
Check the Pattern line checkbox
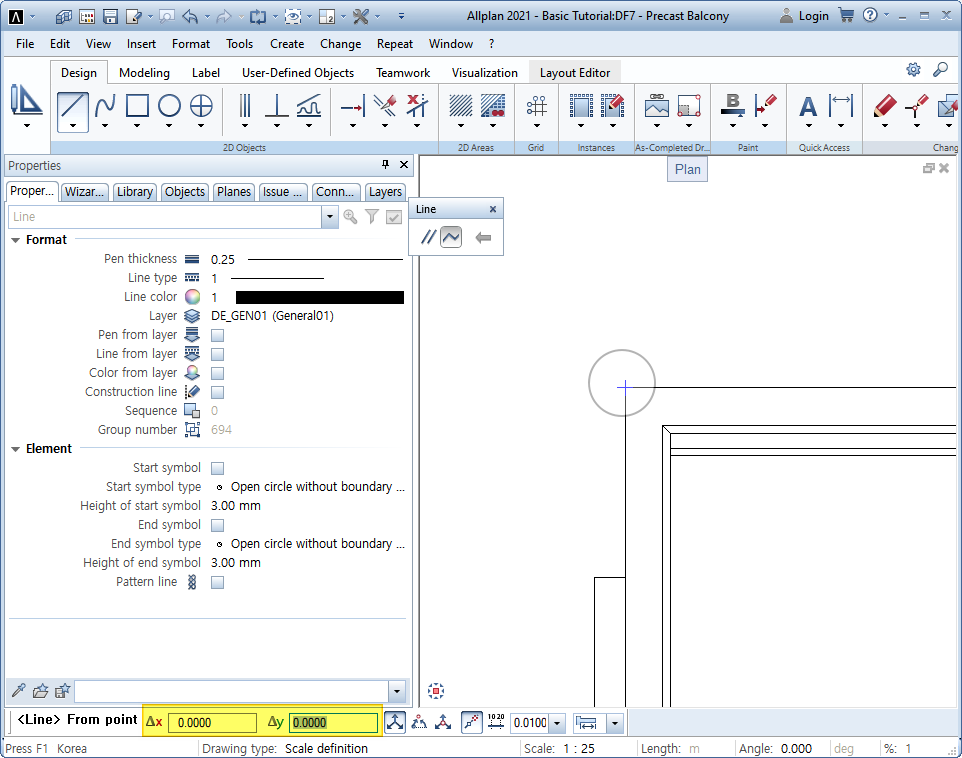coord(217,582)
